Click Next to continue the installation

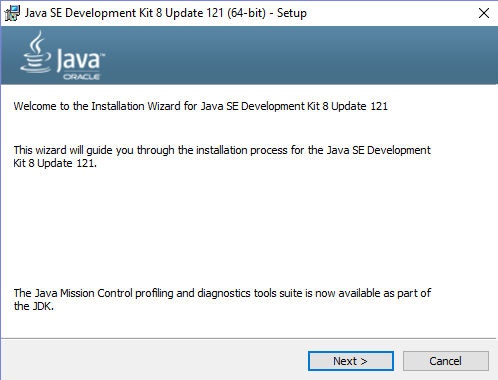(x=351, y=361)
